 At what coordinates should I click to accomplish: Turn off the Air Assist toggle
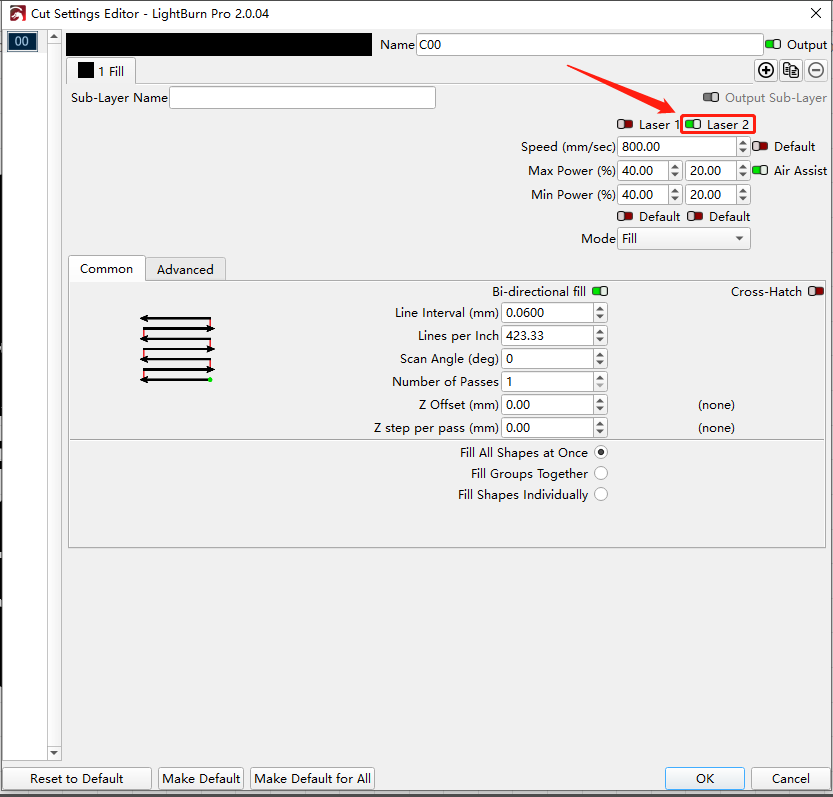tap(760, 171)
